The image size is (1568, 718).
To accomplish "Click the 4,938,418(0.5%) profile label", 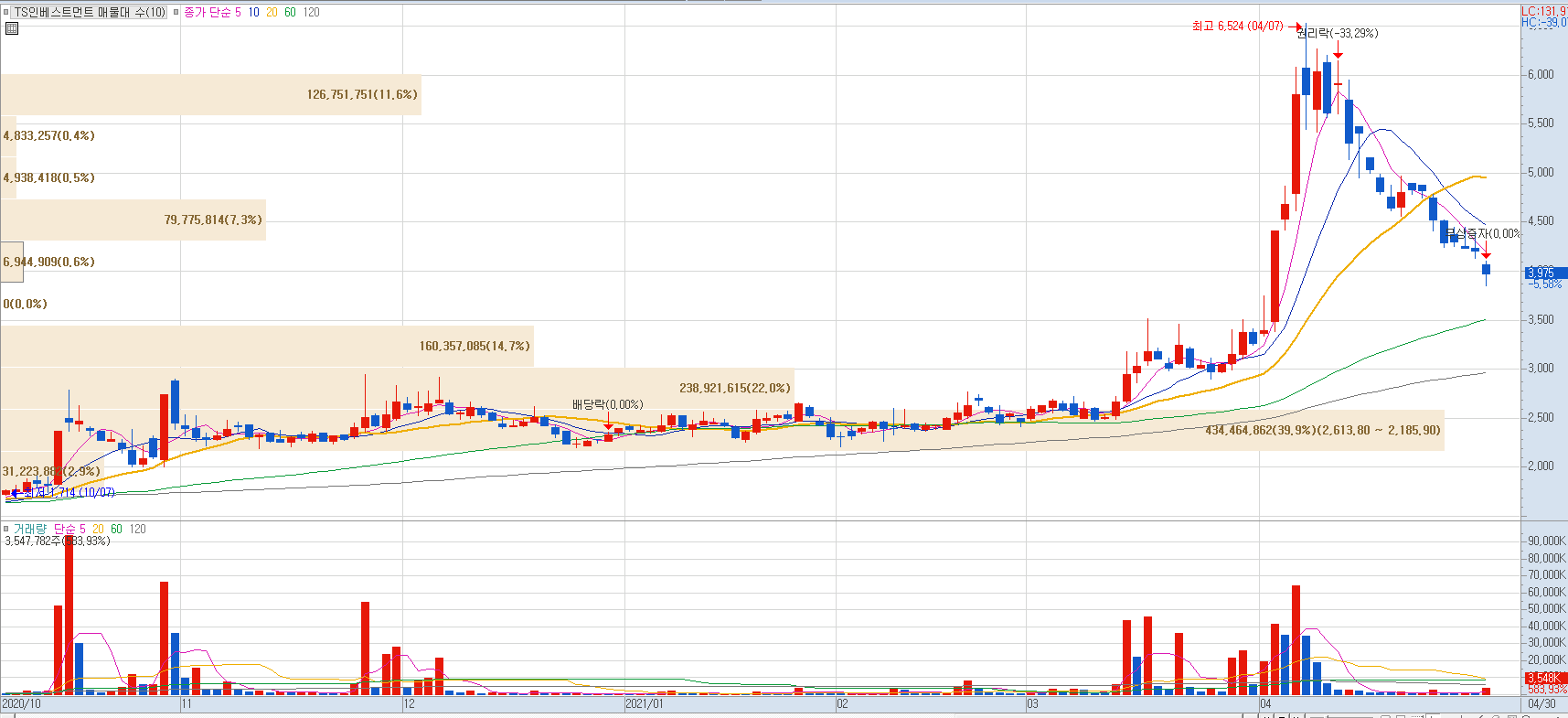I will [x=48, y=177].
